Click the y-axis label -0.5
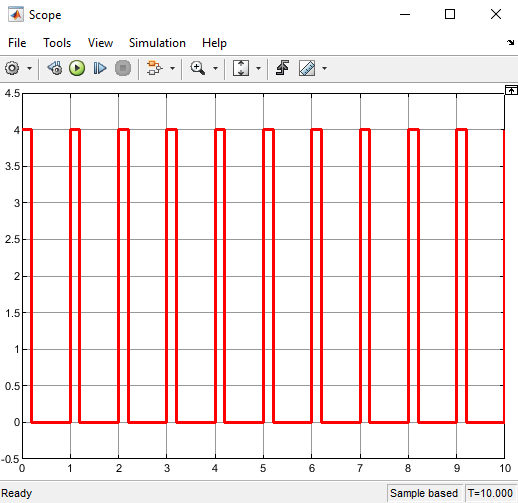This screenshot has width=518, height=503. point(10,459)
